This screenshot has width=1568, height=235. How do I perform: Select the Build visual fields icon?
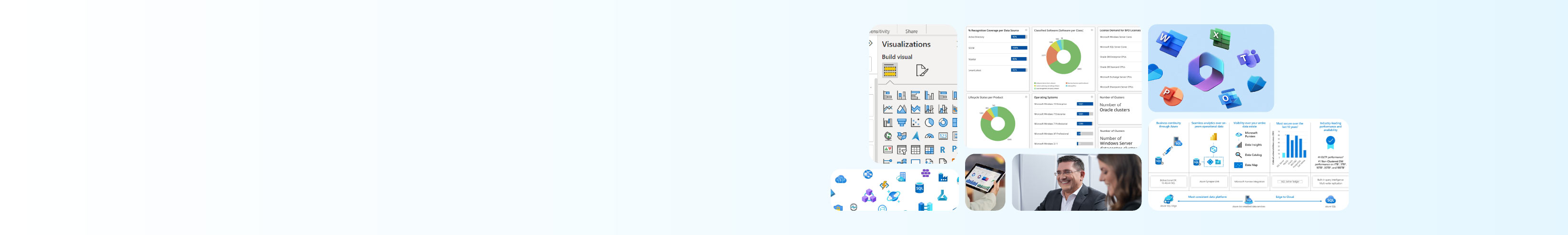click(889, 70)
